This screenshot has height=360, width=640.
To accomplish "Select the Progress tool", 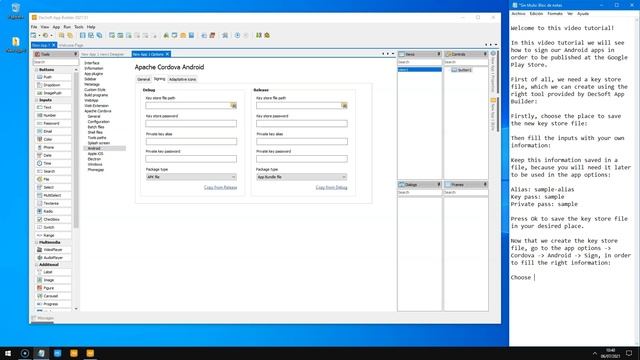I will coord(53,304).
